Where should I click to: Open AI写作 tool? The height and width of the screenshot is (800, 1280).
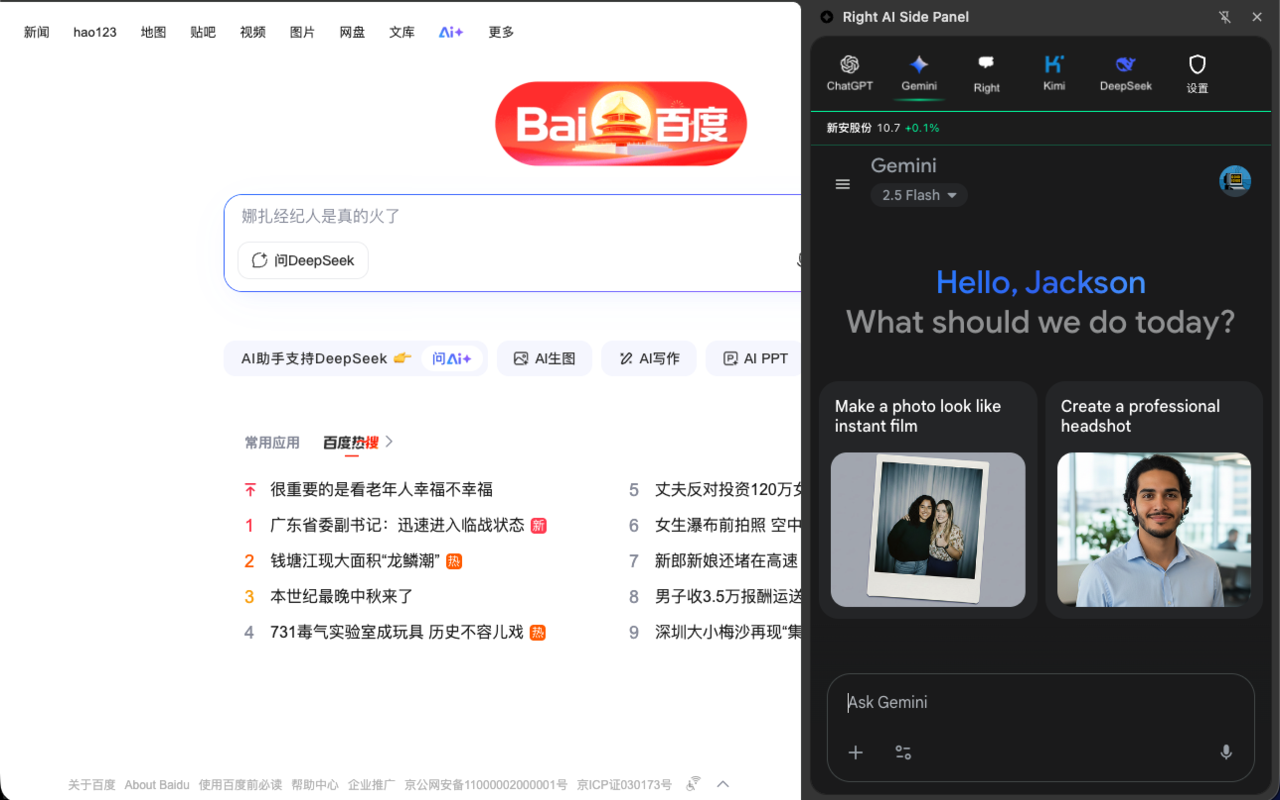tap(649, 358)
